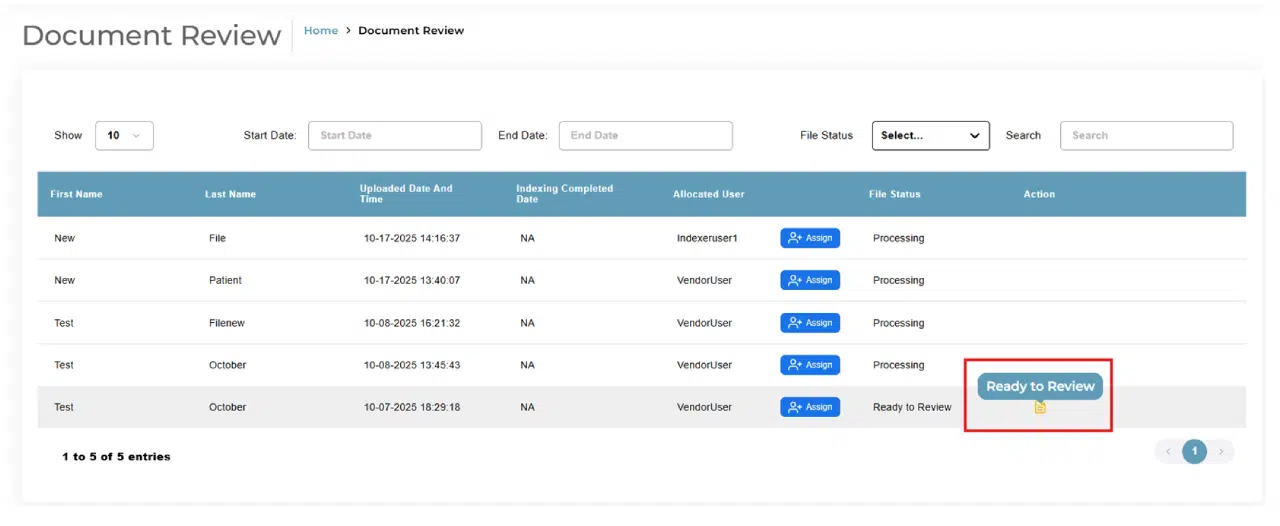Click the document review icon in Action column
Viewport: 1280px width, 526px height.
[x=1040, y=407]
